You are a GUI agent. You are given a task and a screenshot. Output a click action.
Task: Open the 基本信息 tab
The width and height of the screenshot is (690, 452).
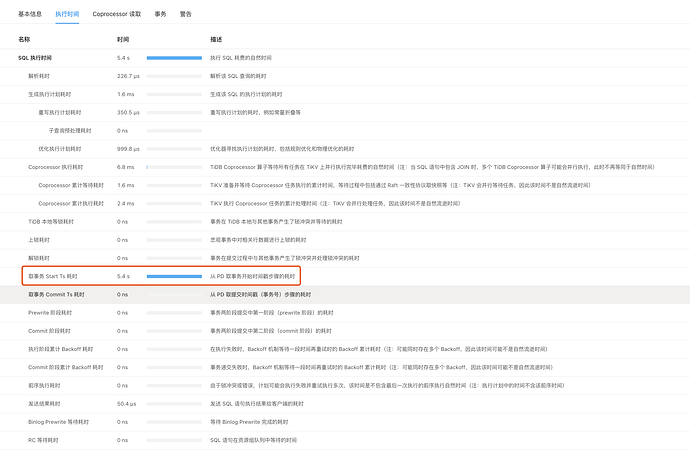(x=30, y=14)
